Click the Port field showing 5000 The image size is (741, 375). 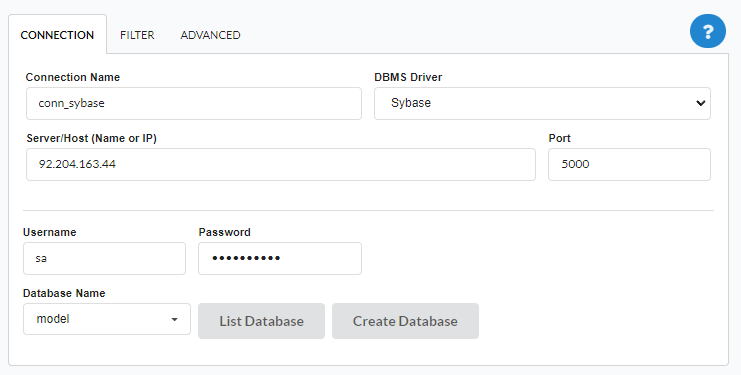coord(629,164)
